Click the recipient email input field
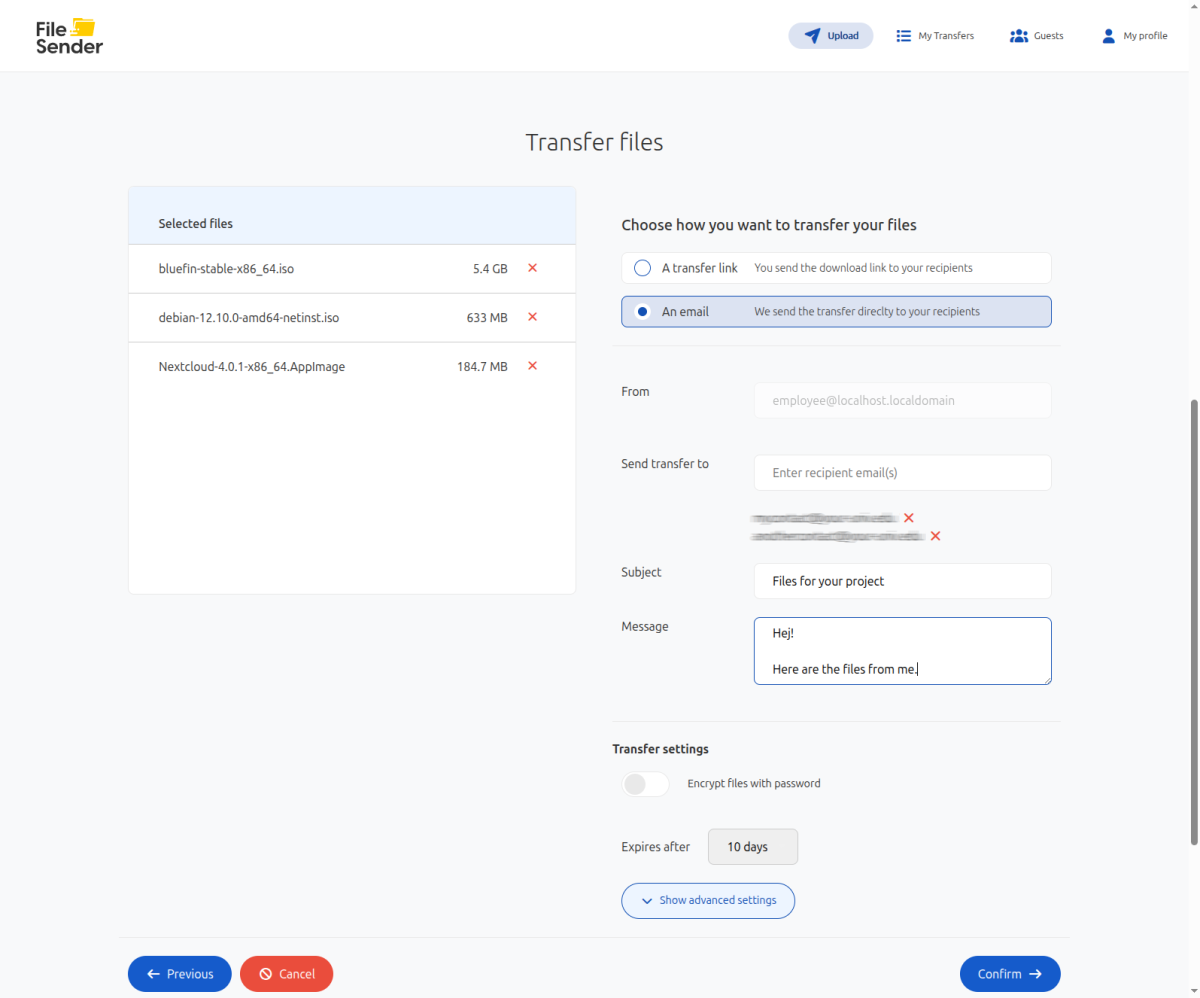 point(901,473)
